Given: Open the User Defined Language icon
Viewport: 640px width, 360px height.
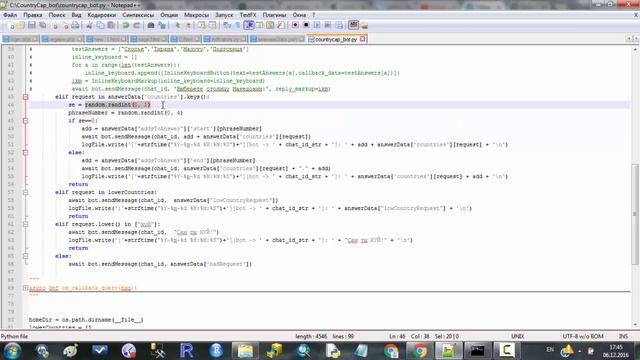Looking at the screenshot, I should click(x=260, y=25).
